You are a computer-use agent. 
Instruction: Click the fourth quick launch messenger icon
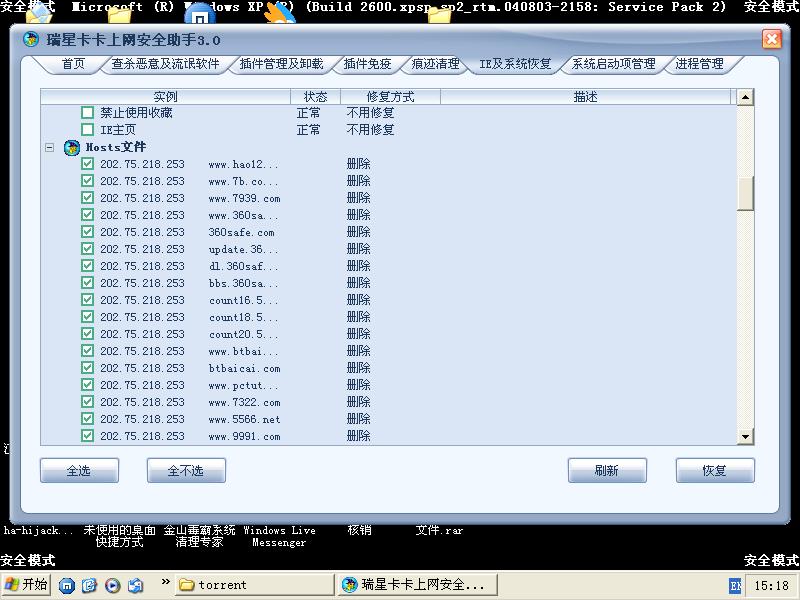coord(136,585)
